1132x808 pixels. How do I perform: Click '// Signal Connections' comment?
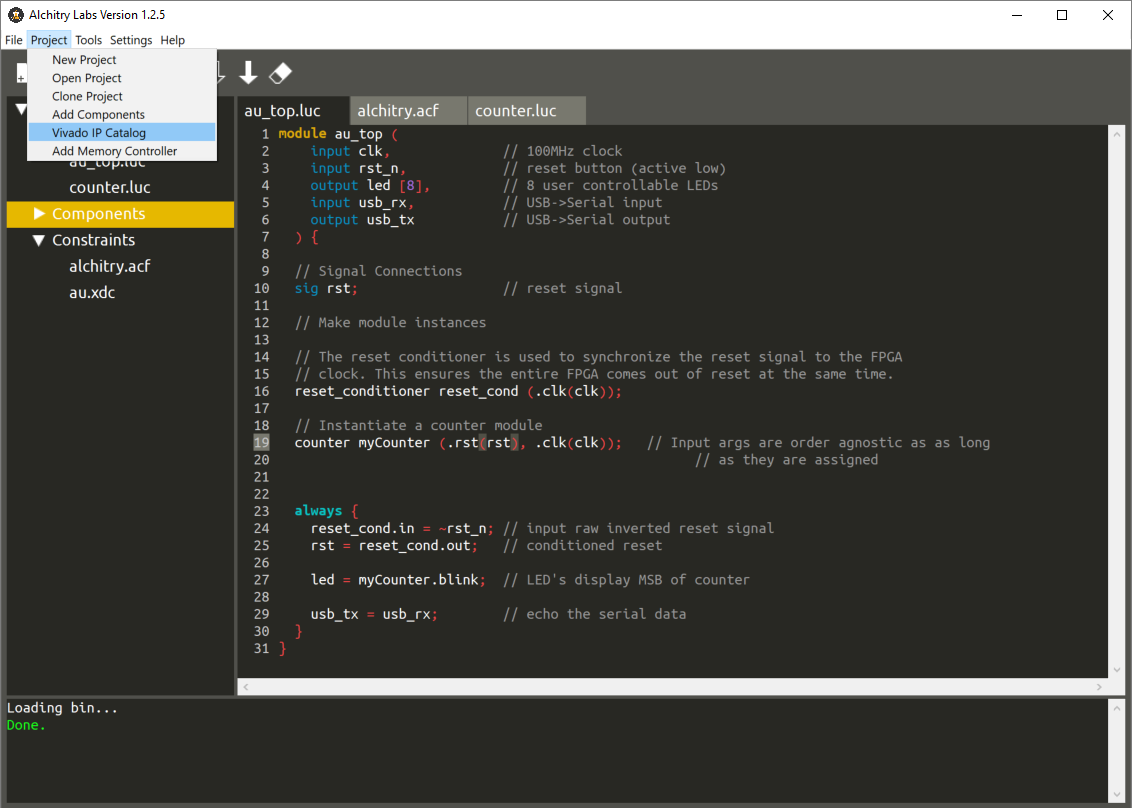pyautogui.click(x=378, y=271)
